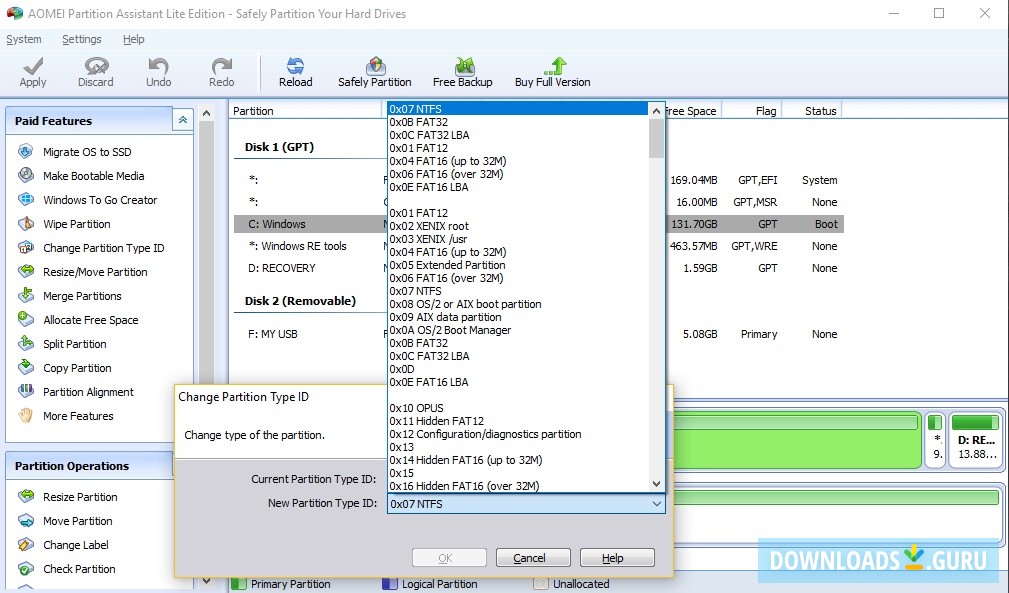Click the Change Partition Type ID icon
Image resolution: width=1009 pixels, height=593 pixels.
tap(26, 248)
